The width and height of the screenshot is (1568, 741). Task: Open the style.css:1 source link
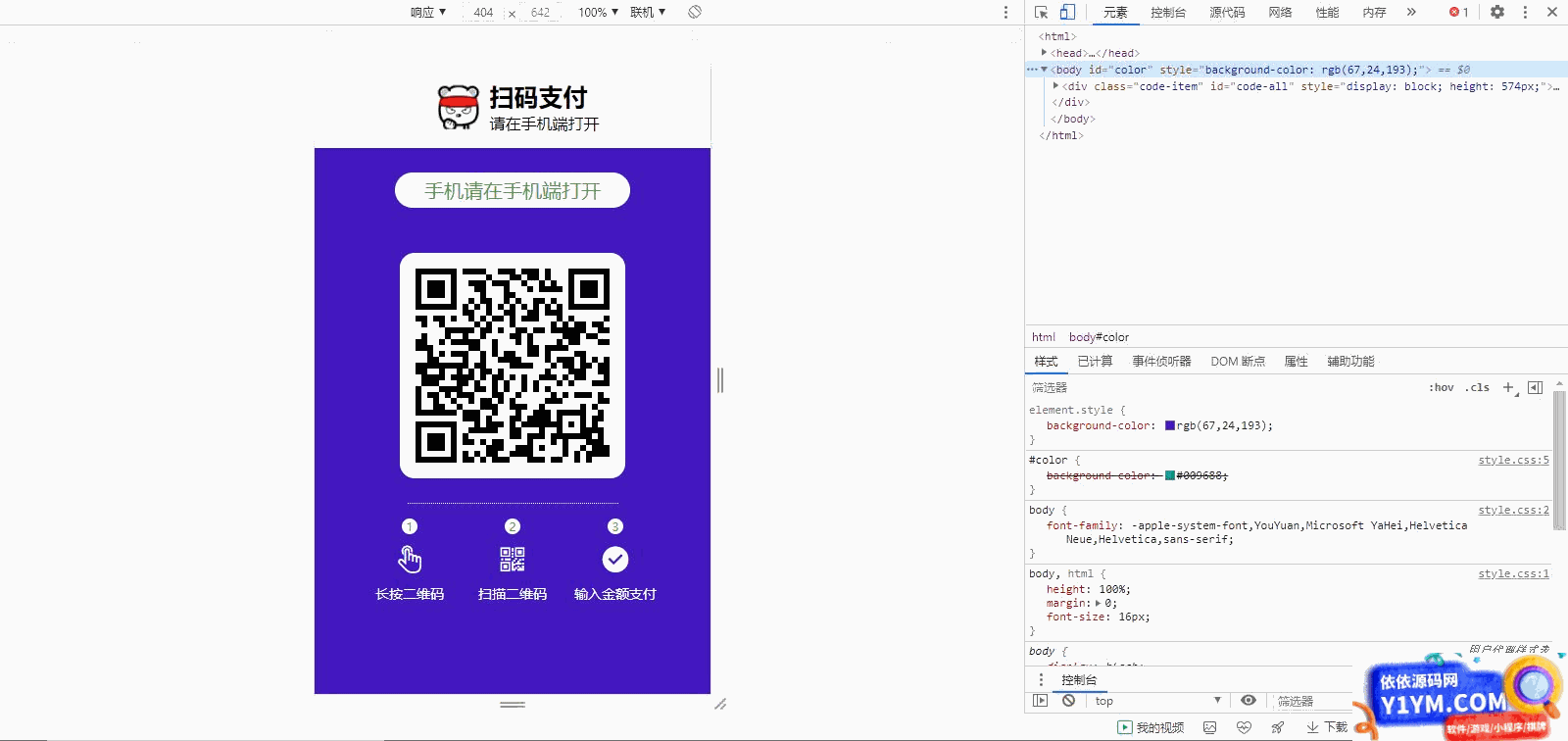(1513, 573)
